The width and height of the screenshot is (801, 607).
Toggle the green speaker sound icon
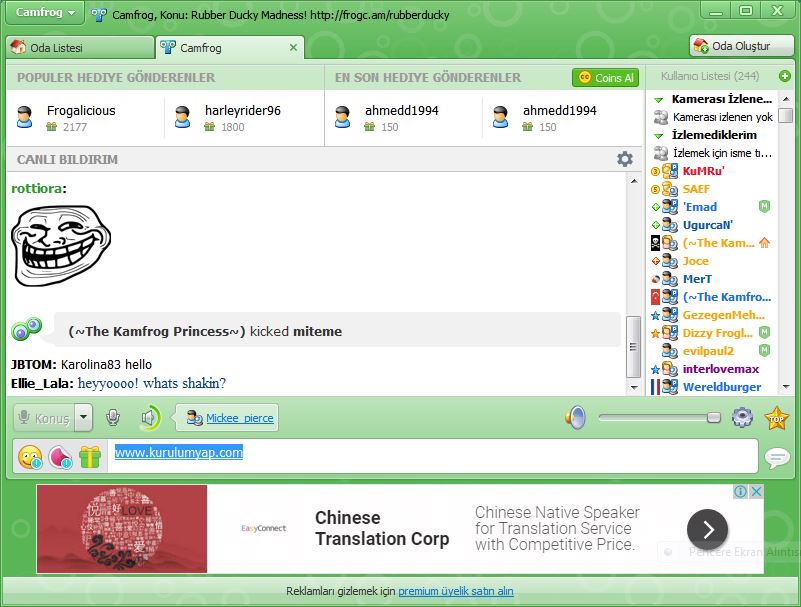coord(150,418)
